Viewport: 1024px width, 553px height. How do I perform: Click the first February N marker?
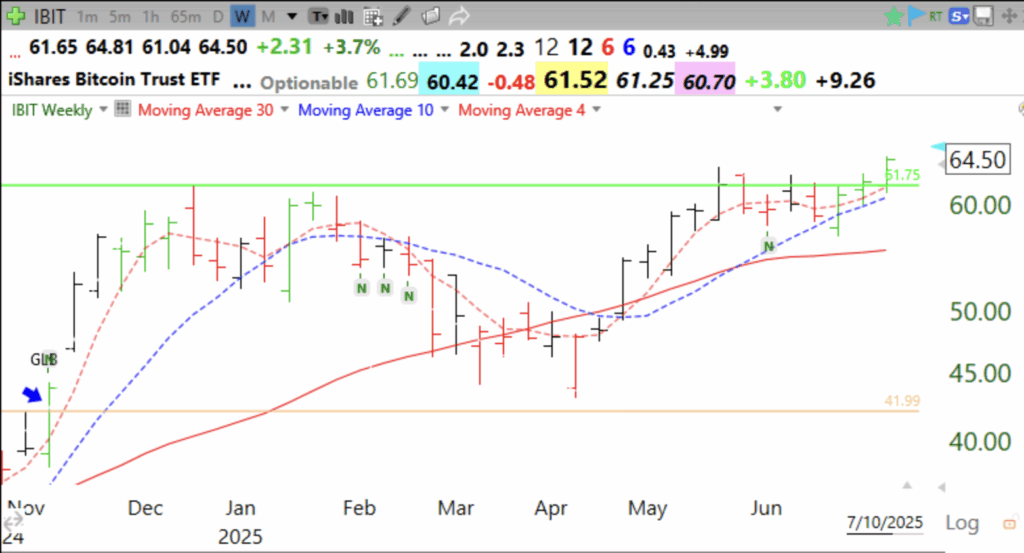(x=362, y=288)
